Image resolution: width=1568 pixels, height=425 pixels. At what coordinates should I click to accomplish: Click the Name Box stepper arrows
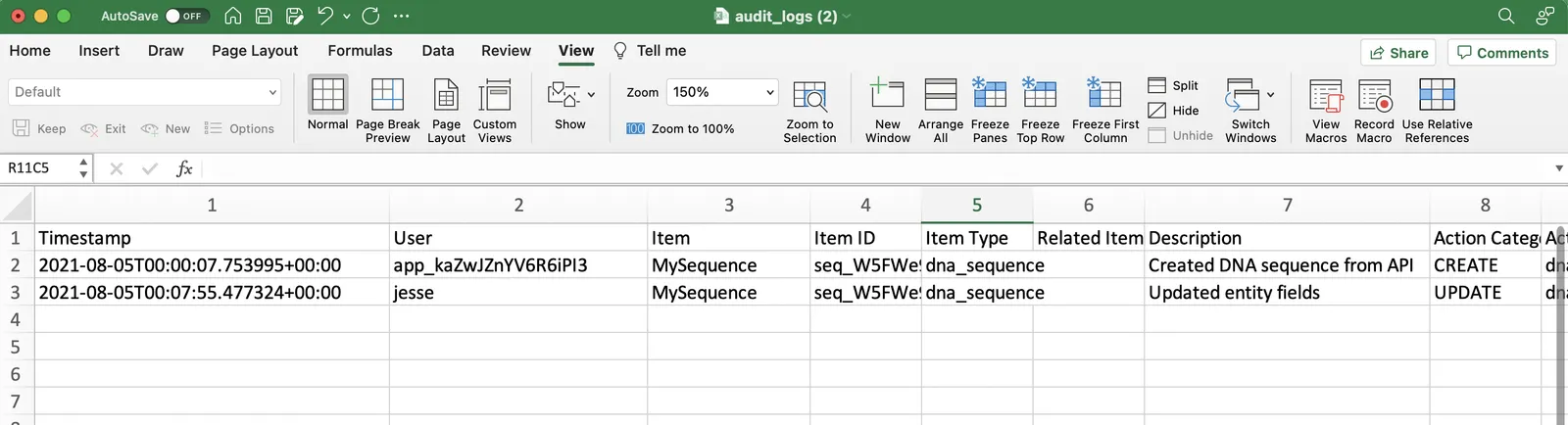(x=83, y=168)
